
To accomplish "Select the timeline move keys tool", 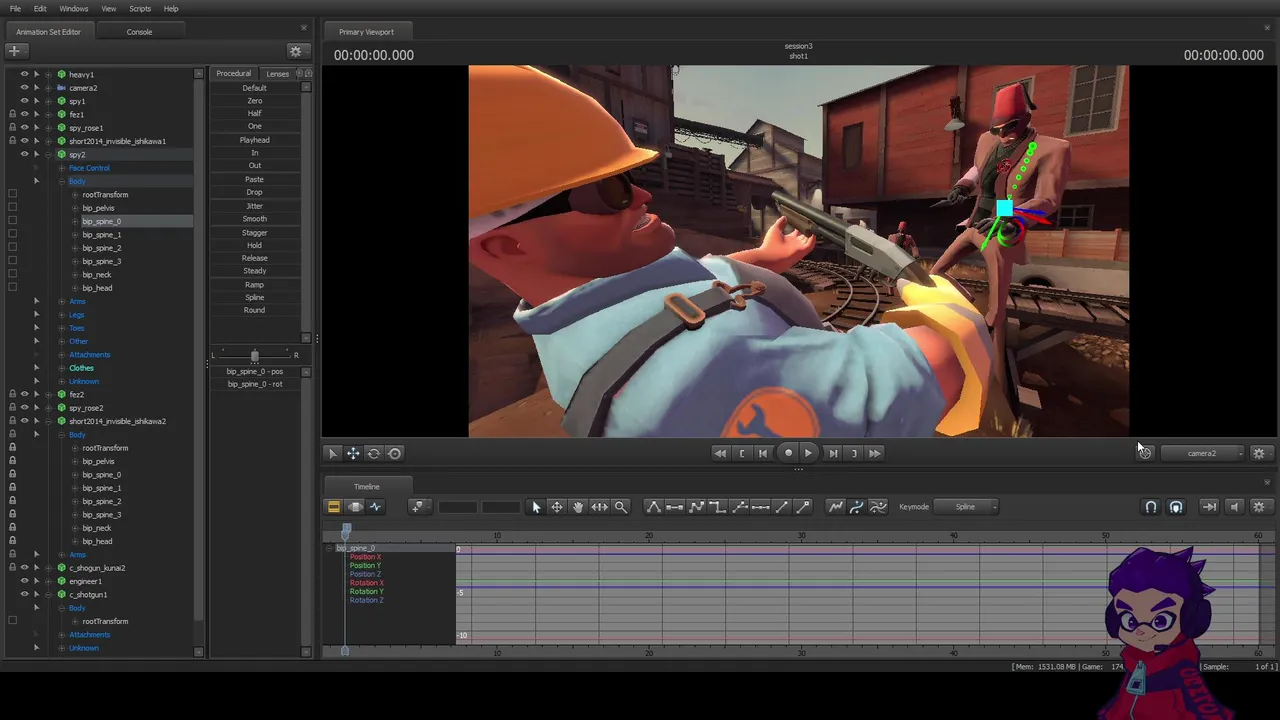I will 557,507.
